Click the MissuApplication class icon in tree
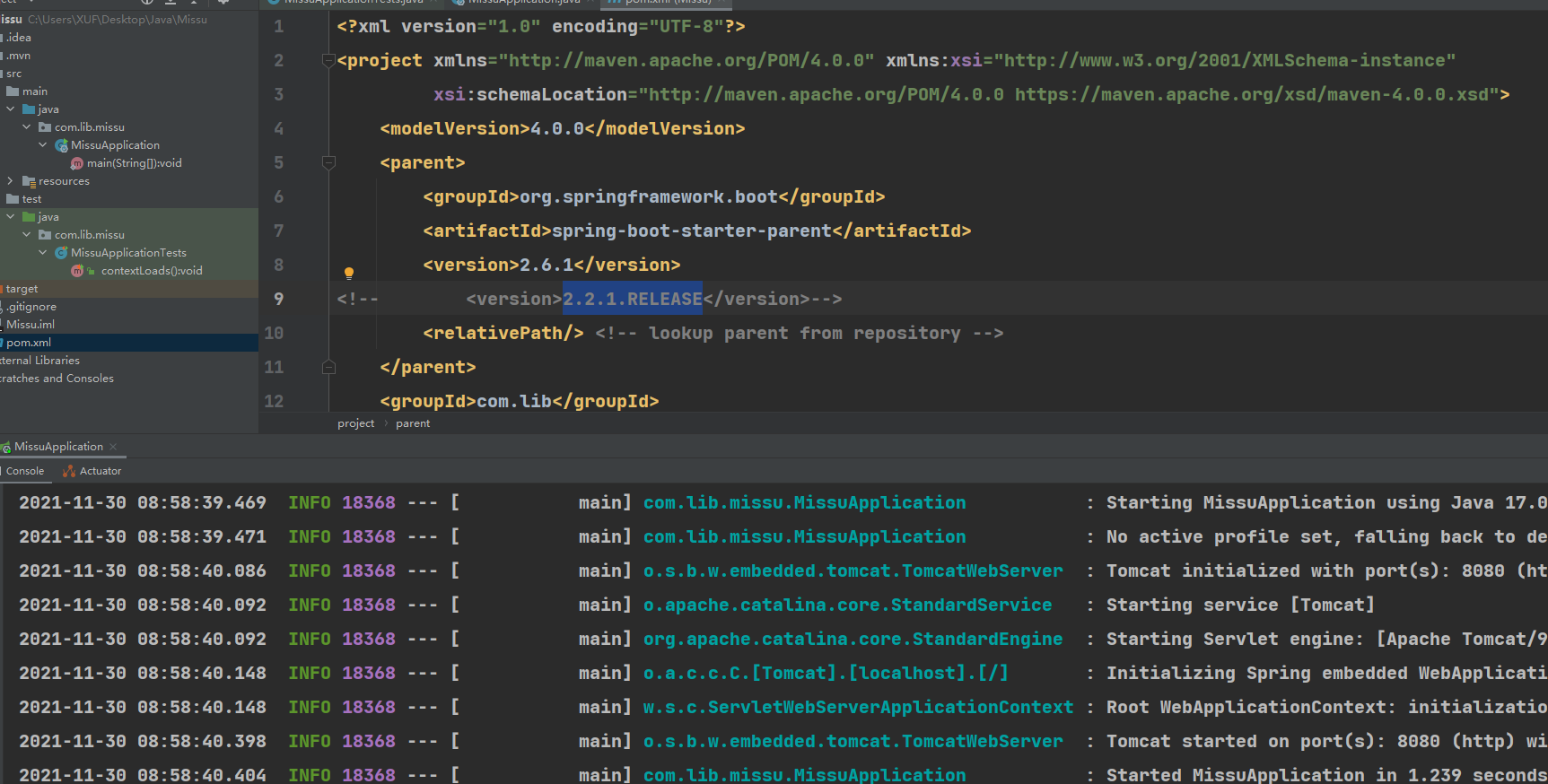 61,145
